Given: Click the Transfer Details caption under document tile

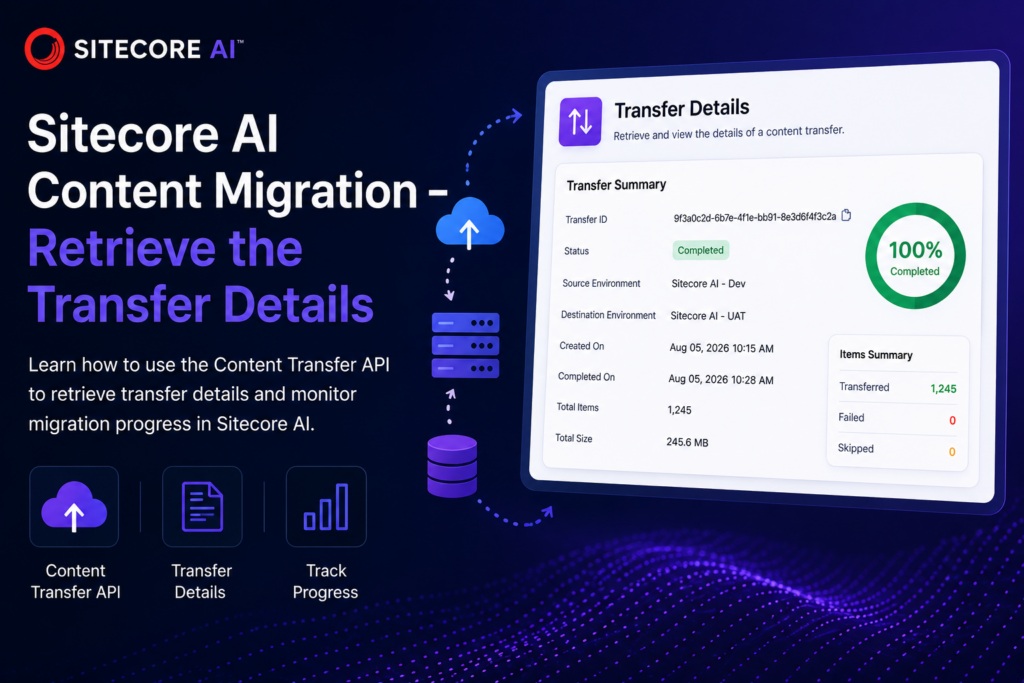Looking at the screenshot, I should pyautogui.click(x=201, y=581).
